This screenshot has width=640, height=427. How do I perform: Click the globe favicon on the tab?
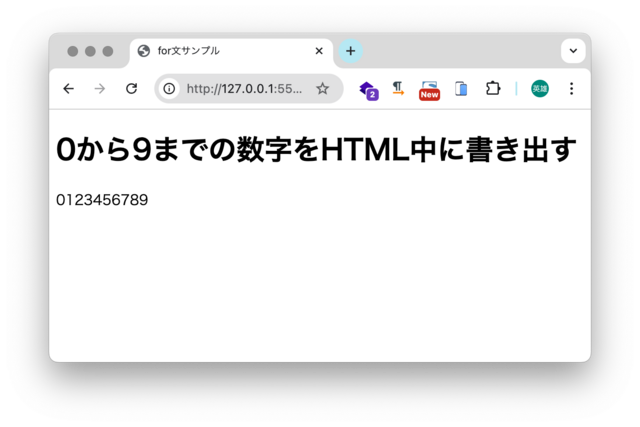point(143,51)
